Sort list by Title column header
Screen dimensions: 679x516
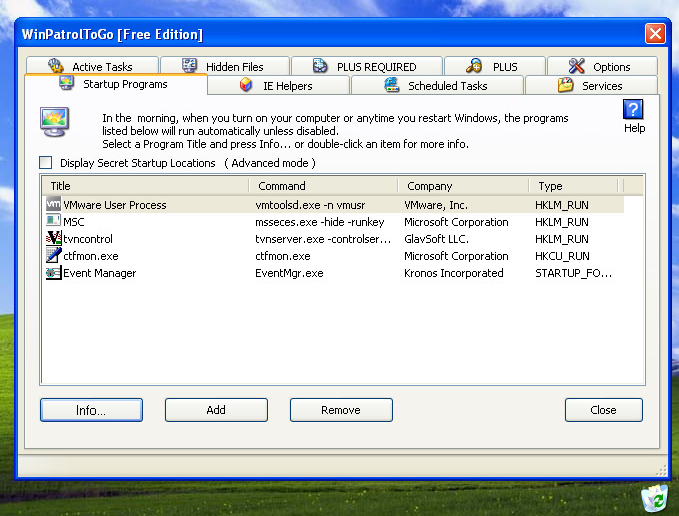click(145, 186)
